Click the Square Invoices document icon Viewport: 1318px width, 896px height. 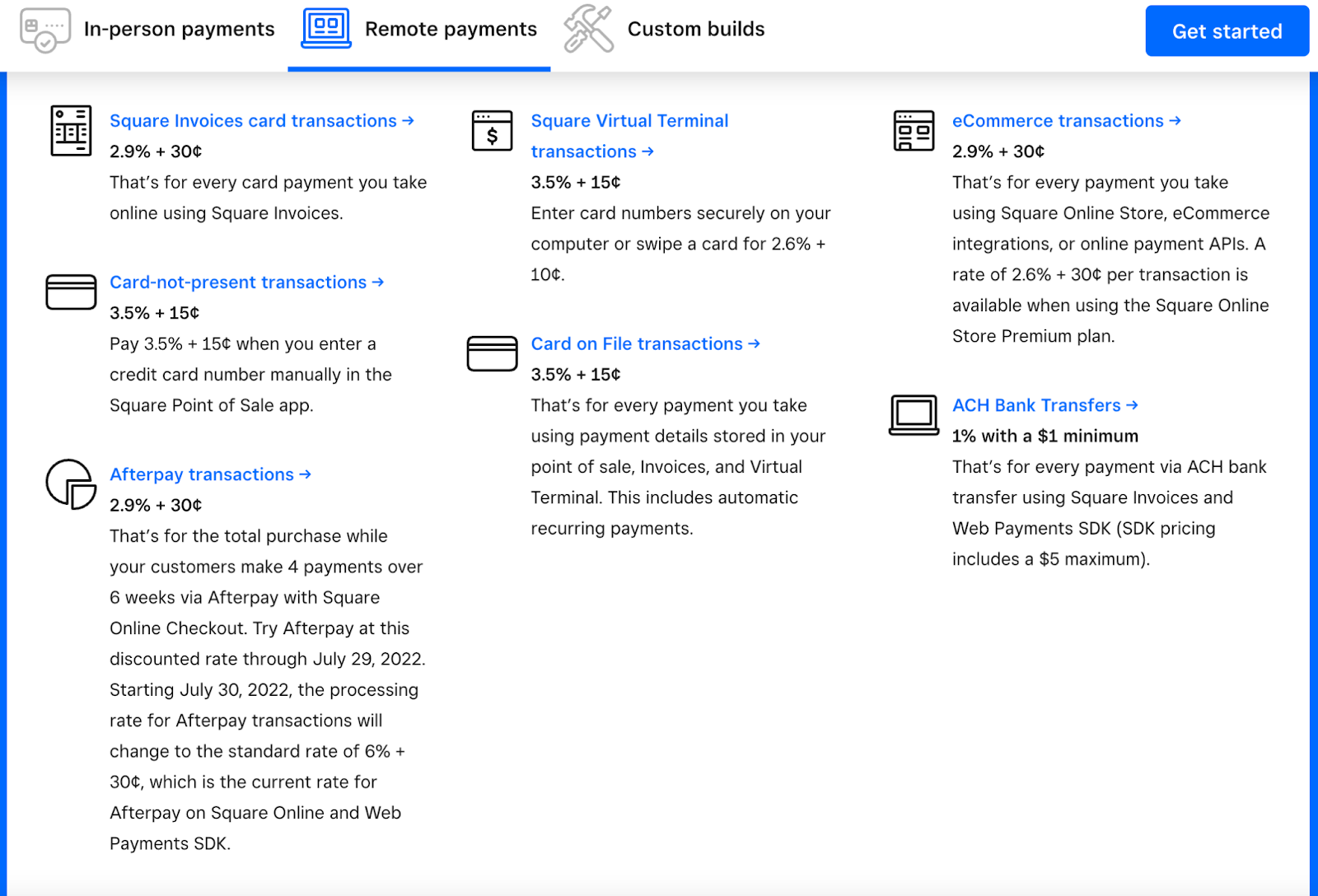71,131
